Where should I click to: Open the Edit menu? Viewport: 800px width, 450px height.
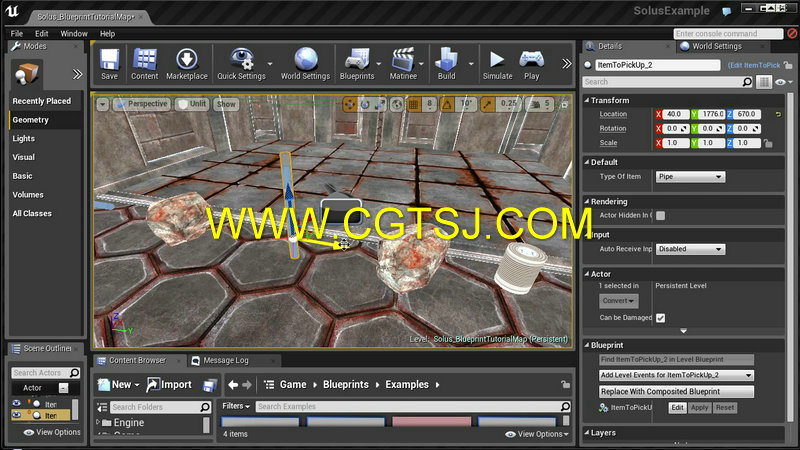pyautogui.click(x=41, y=34)
